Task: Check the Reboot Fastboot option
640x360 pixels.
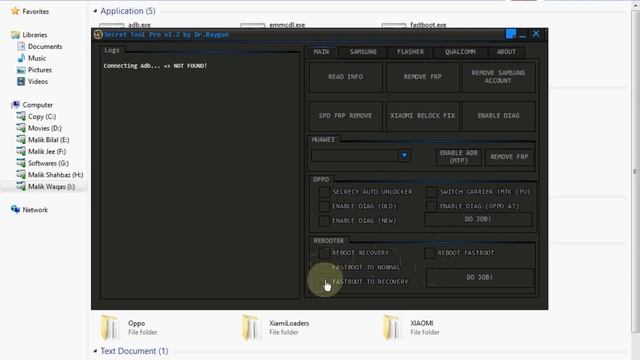Action: [x=430, y=253]
